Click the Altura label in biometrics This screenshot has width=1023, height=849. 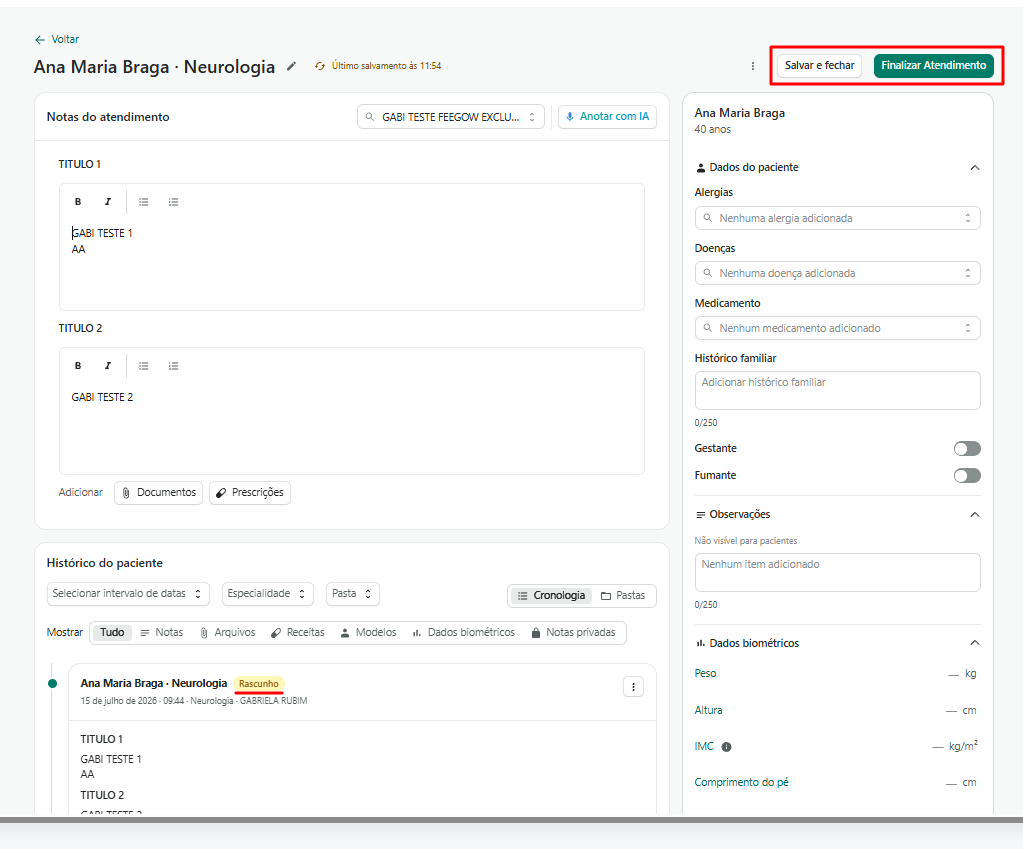[x=709, y=710]
